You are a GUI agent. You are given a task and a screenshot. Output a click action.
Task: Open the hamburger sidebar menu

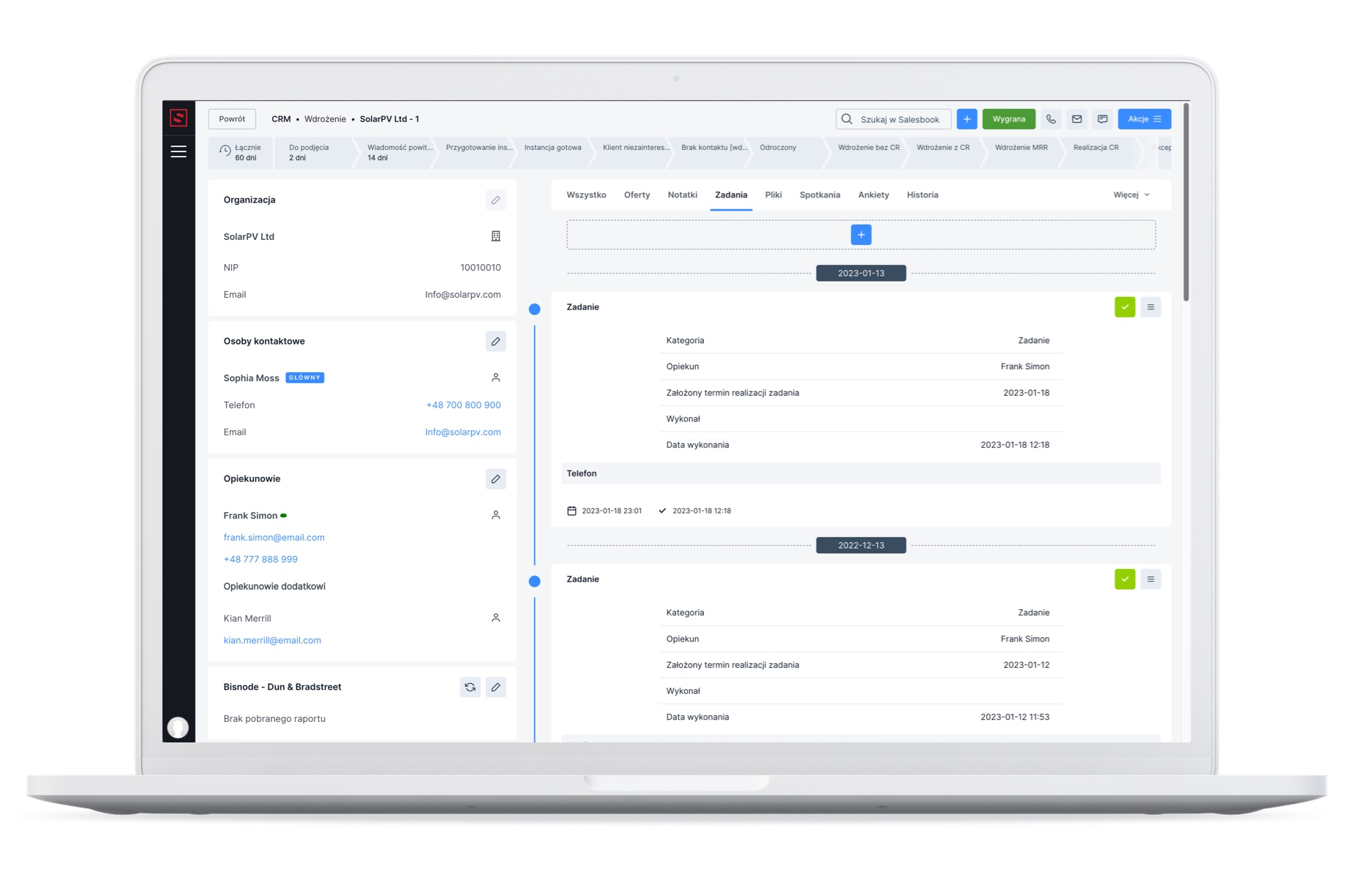pos(179,151)
